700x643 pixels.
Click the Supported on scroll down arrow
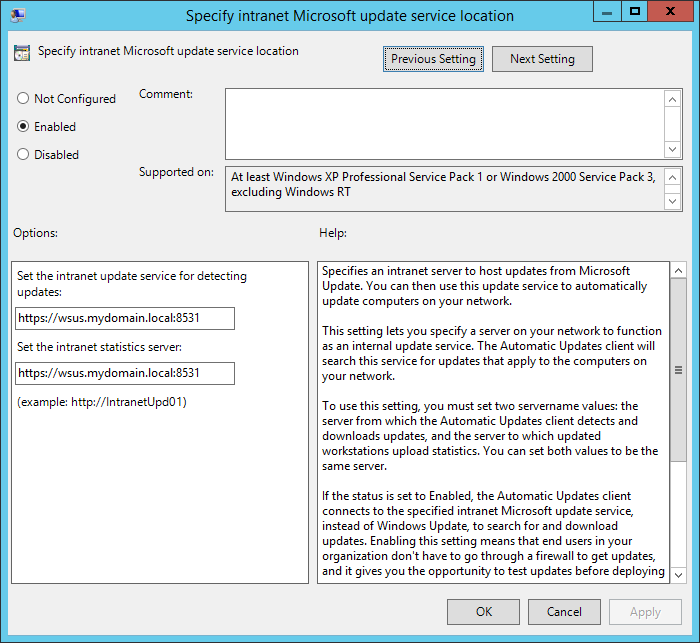673,202
